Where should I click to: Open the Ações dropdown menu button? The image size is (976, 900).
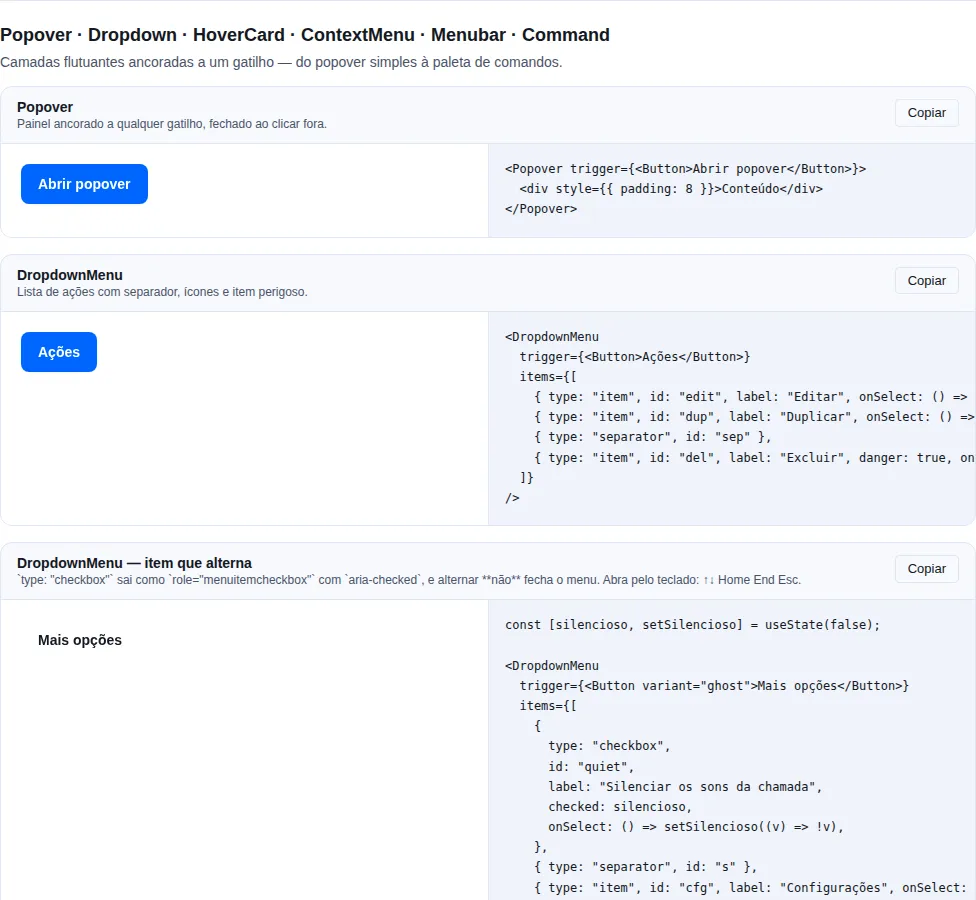tap(59, 352)
